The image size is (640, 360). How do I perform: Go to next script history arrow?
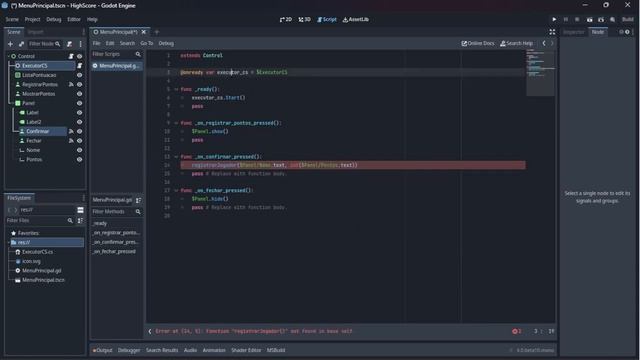click(x=552, y=43)
